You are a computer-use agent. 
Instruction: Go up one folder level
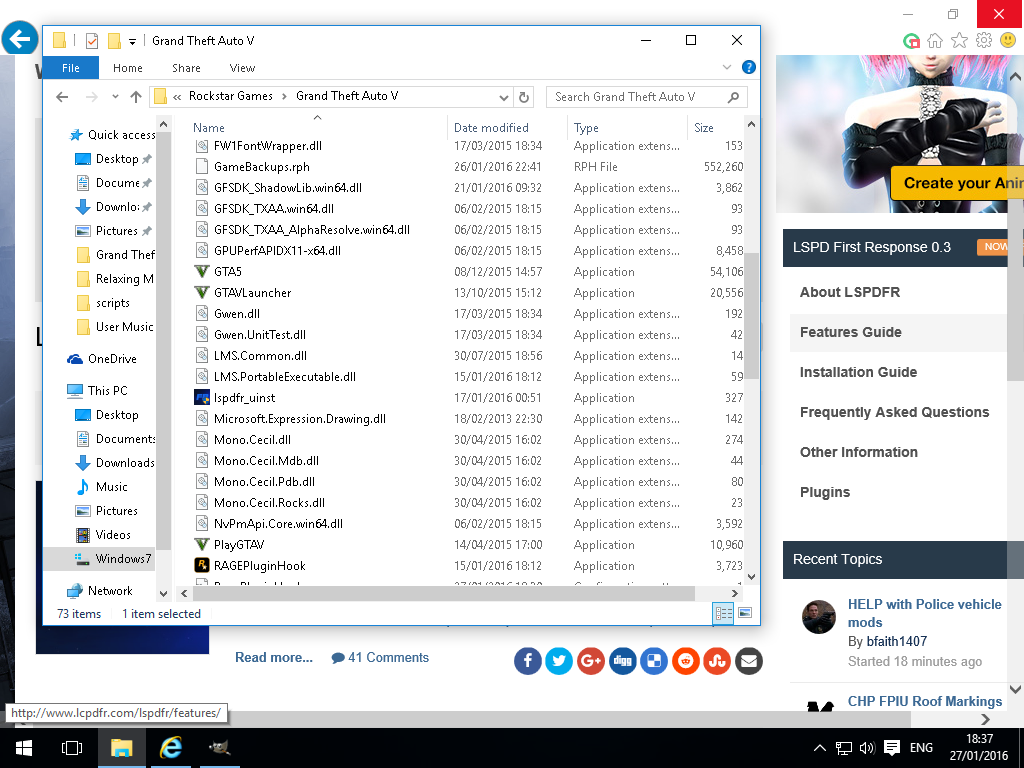coord(136,97)
